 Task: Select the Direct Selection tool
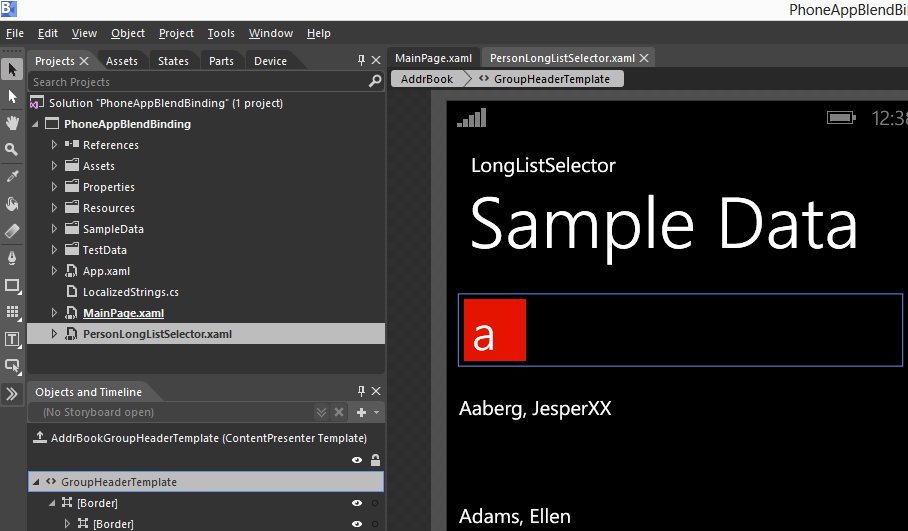pyautogui.click(x=12, y=97)
